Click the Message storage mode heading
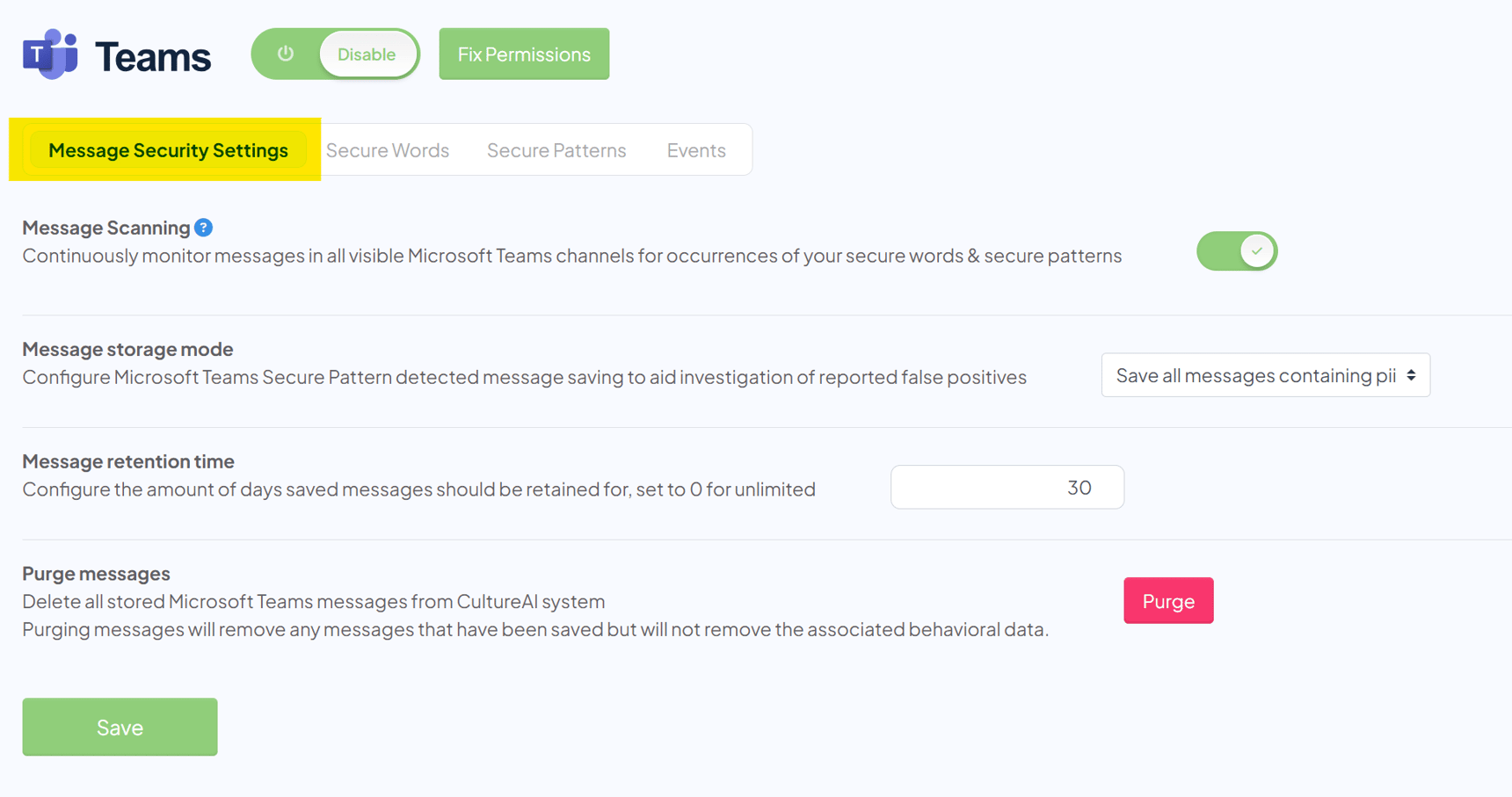1512x797 pixels. (127, 349)
